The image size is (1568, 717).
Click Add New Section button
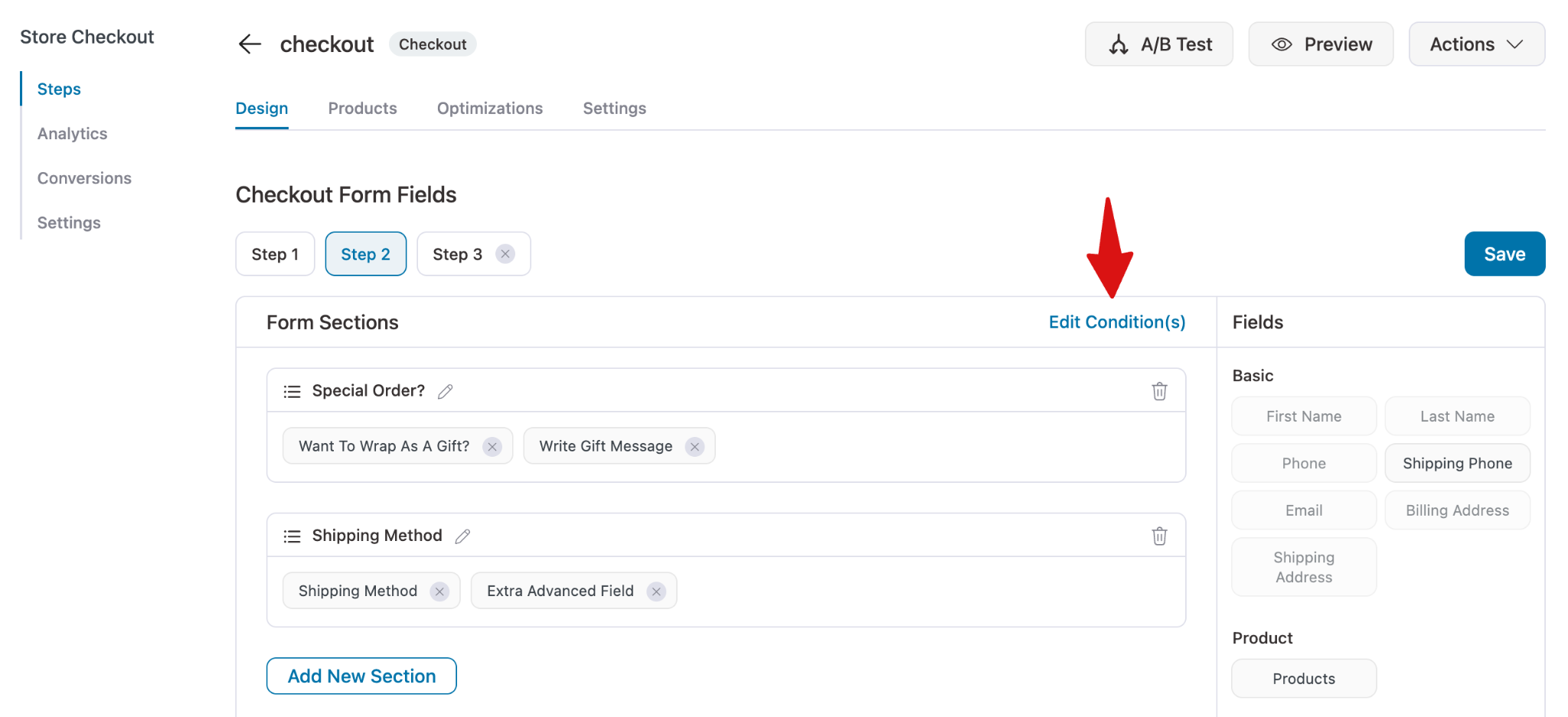[x=361, y=676]
